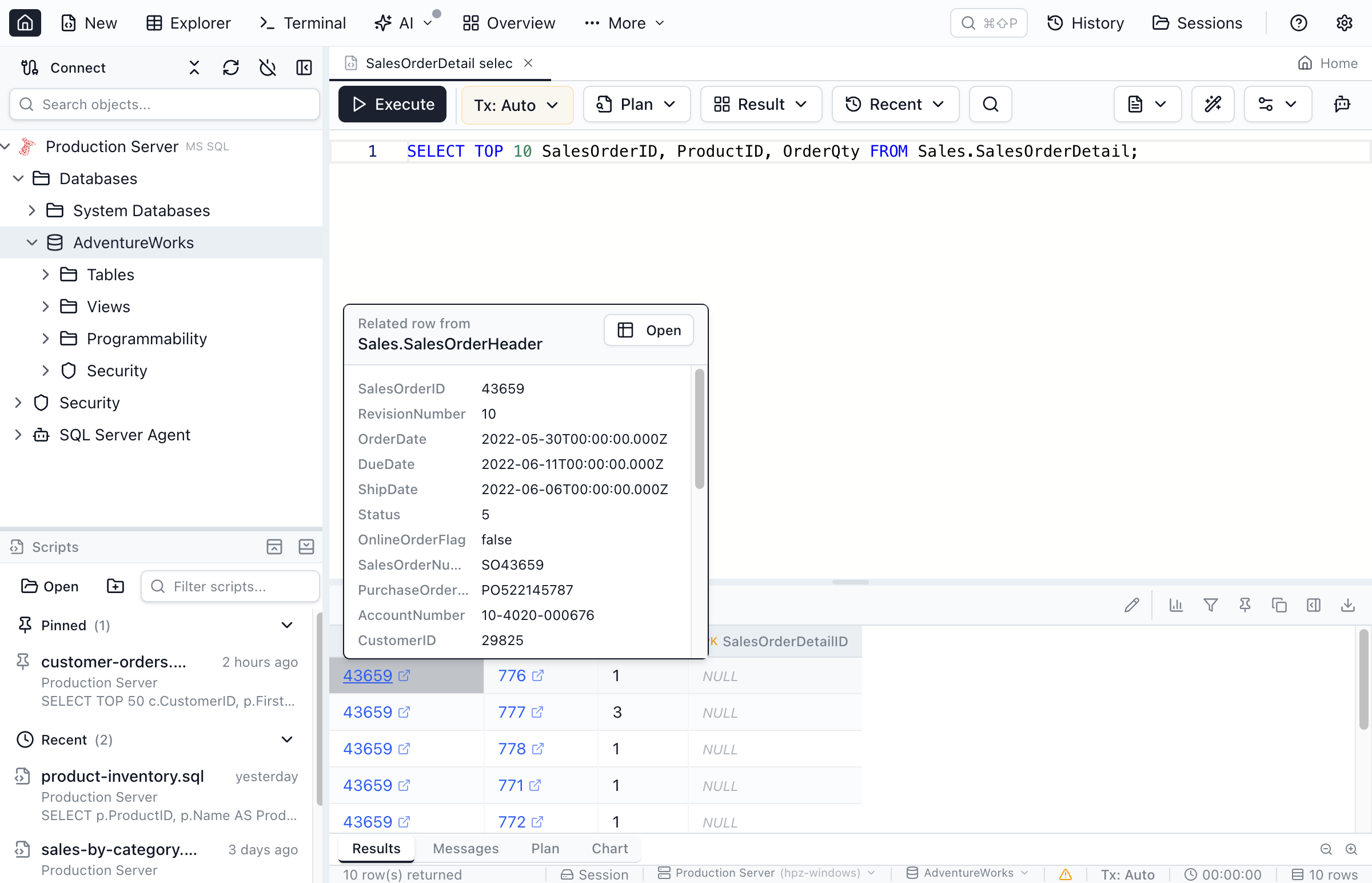Open settings gear icon
Screen dimensions: 1372x883
click(1345, 23)
